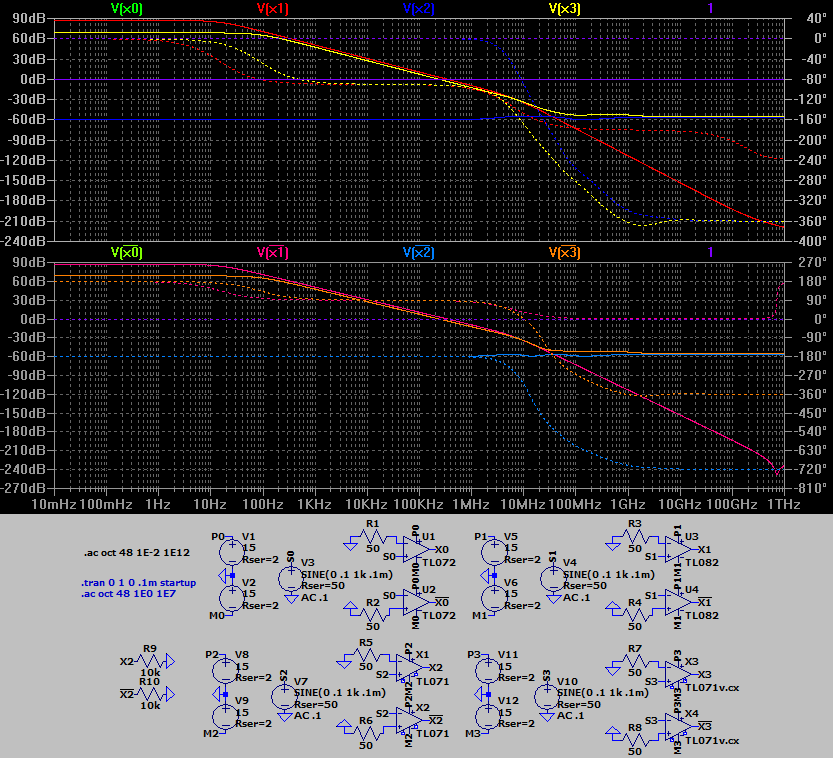Click yellow V(x3) trace label in top pane
833x758 pixels.
coord(565,8)
